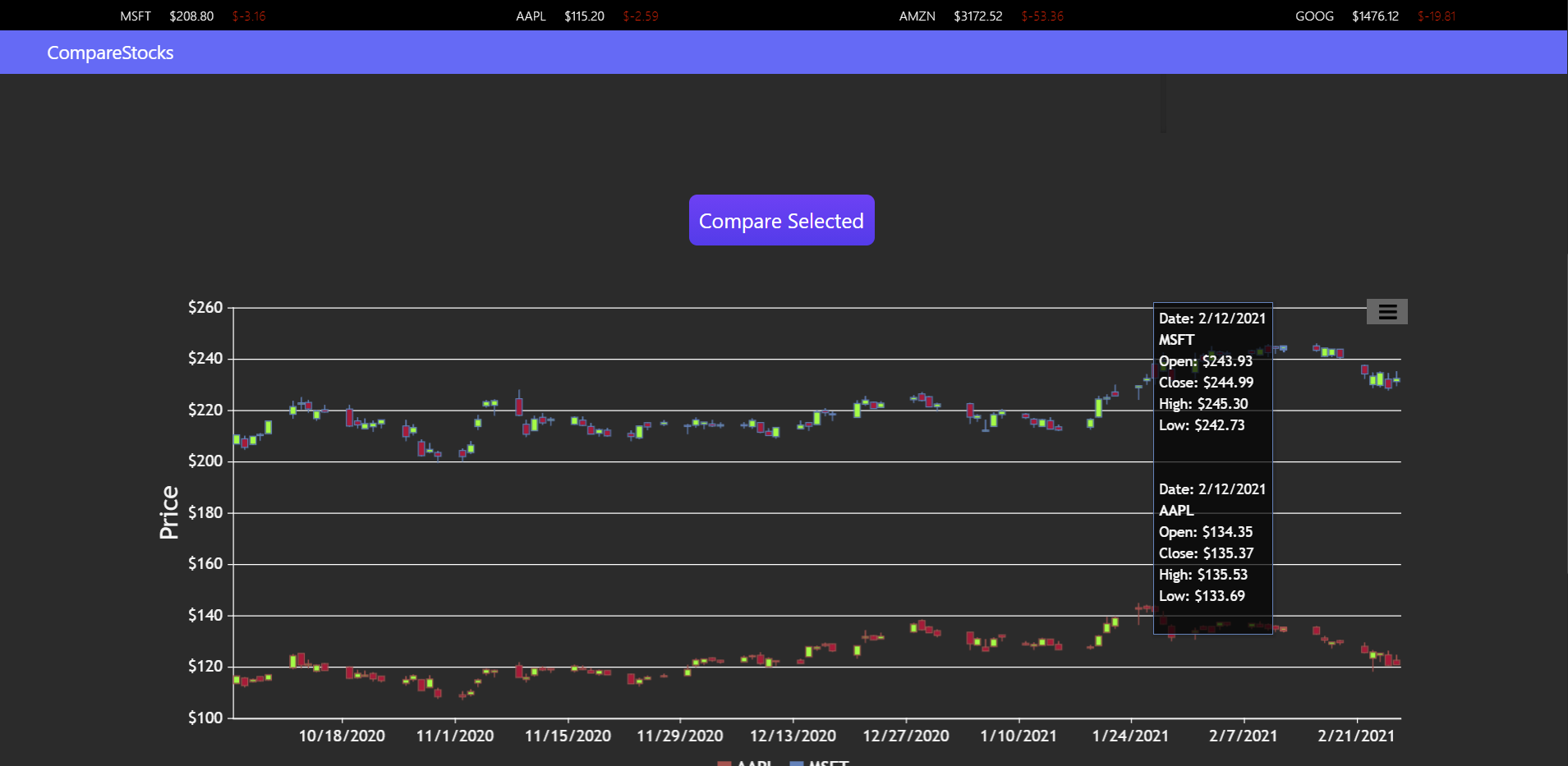Select the AMZN symbol in the ticker

917,16
